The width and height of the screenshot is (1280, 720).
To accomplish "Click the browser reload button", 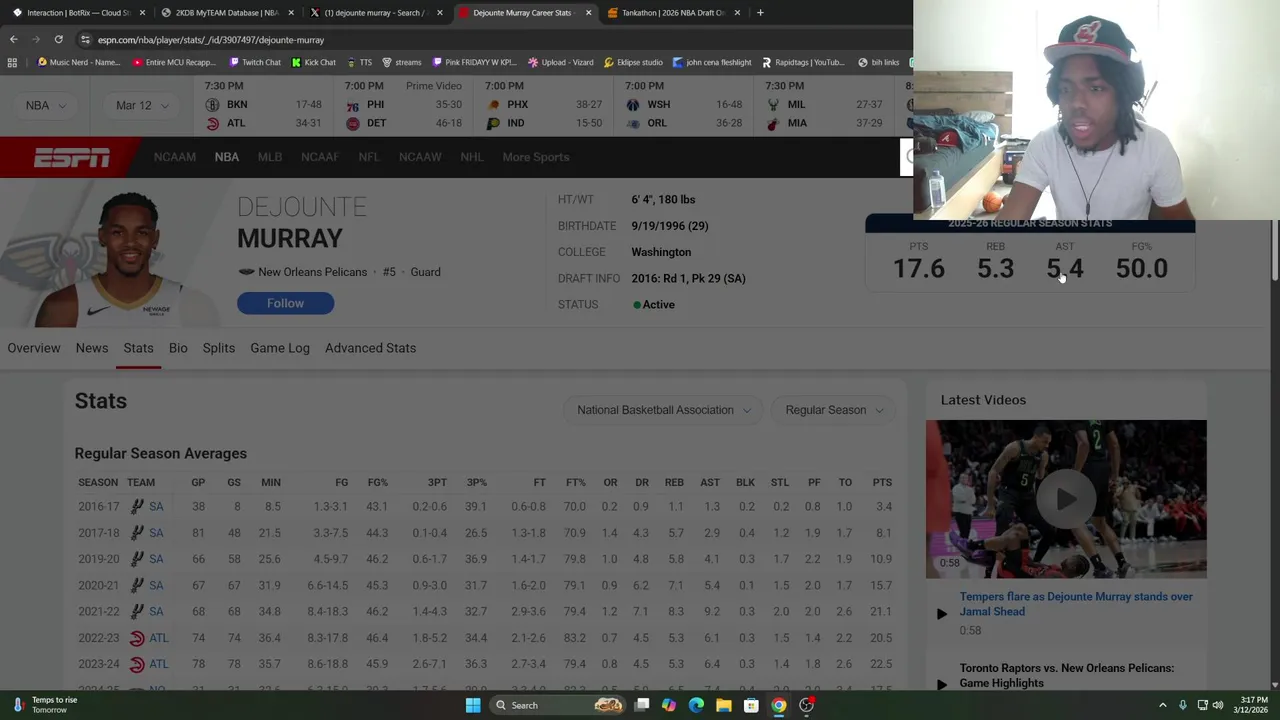I will tap(58, 40).
